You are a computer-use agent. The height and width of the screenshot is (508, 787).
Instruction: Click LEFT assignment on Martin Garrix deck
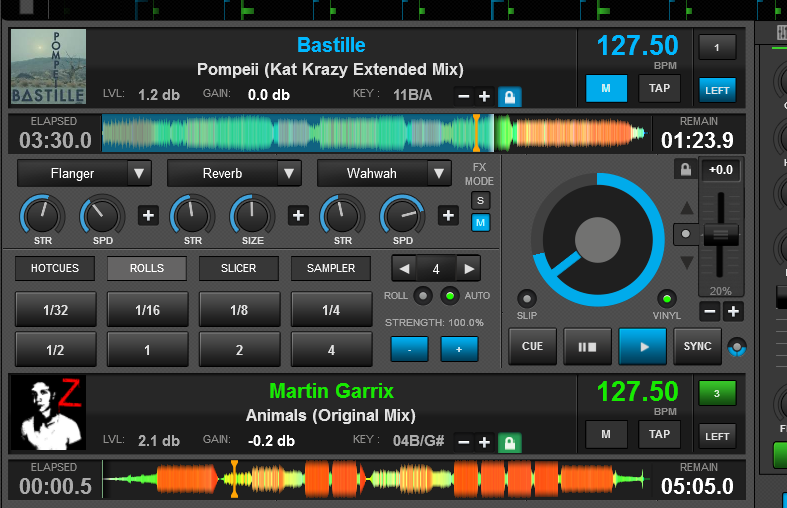tap(717, 436)
